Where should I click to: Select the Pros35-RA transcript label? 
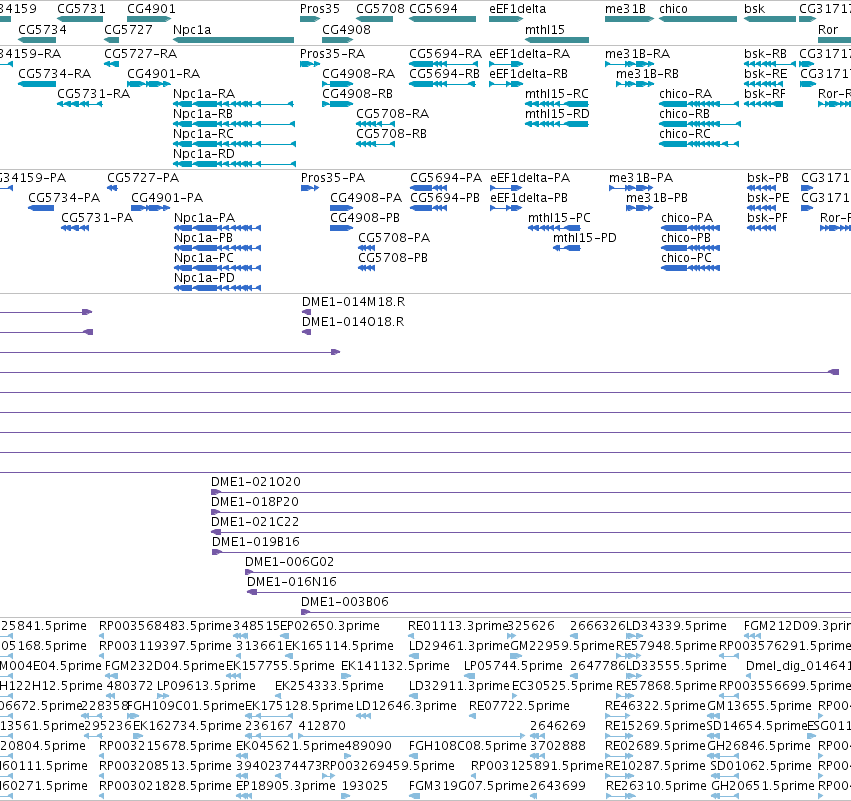[333, 54]
